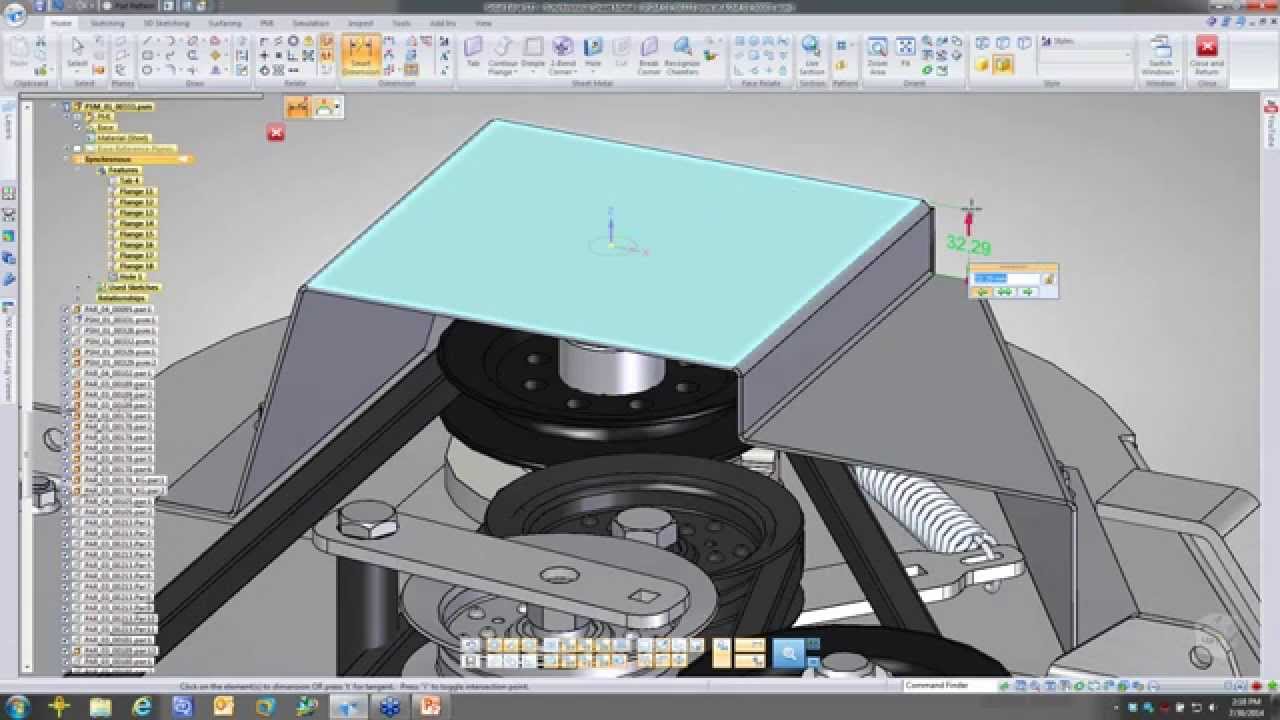Open the Sketching ribbon tab
This screenshot has width=1280, height=720.
point(107,22)
